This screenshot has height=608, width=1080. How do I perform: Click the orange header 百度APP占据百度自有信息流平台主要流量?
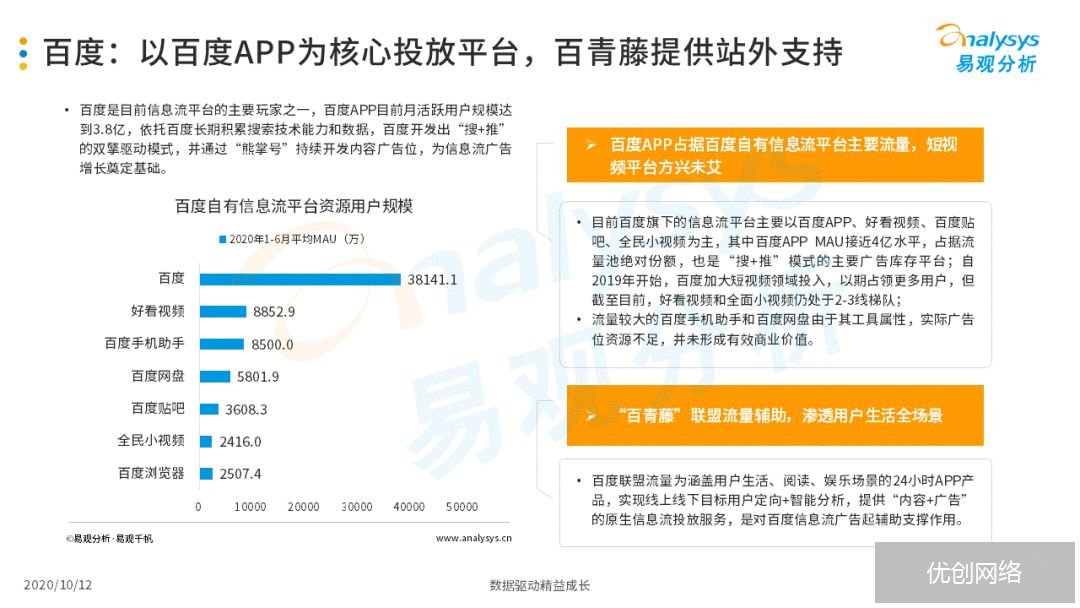(x=775, y=155)
